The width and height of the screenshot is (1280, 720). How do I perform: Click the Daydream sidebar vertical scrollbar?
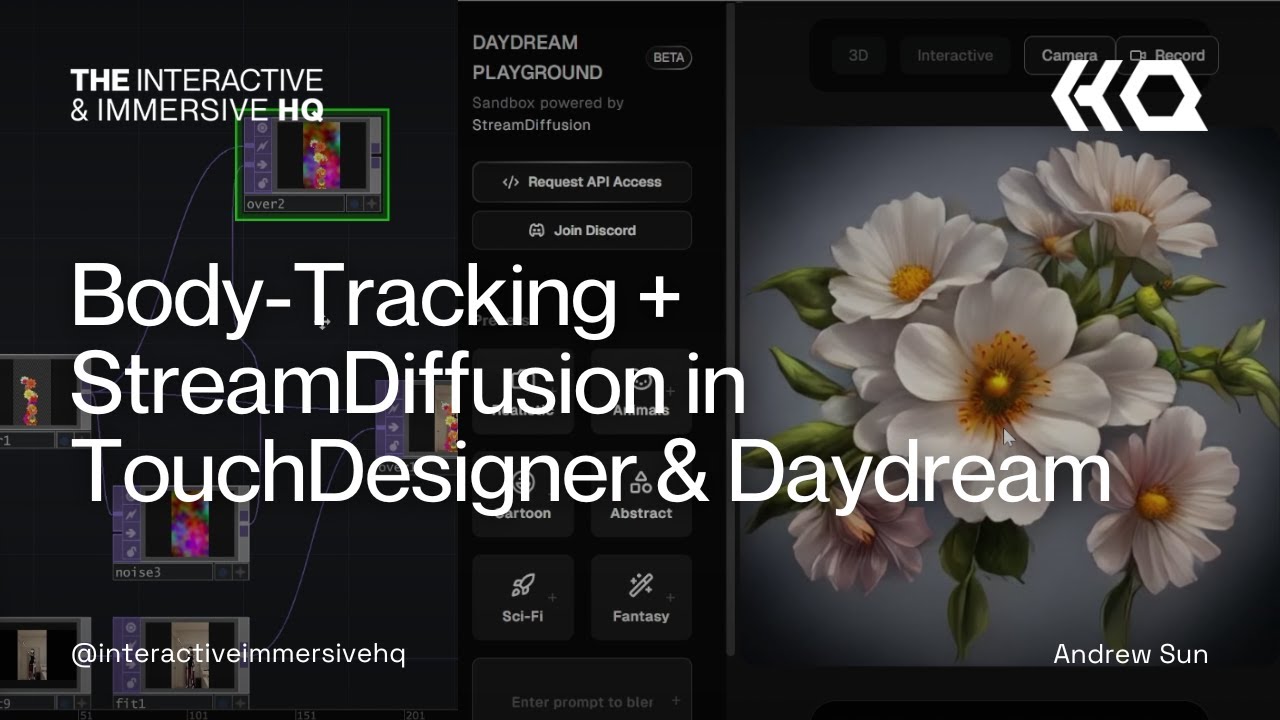[x=731, y=330]
